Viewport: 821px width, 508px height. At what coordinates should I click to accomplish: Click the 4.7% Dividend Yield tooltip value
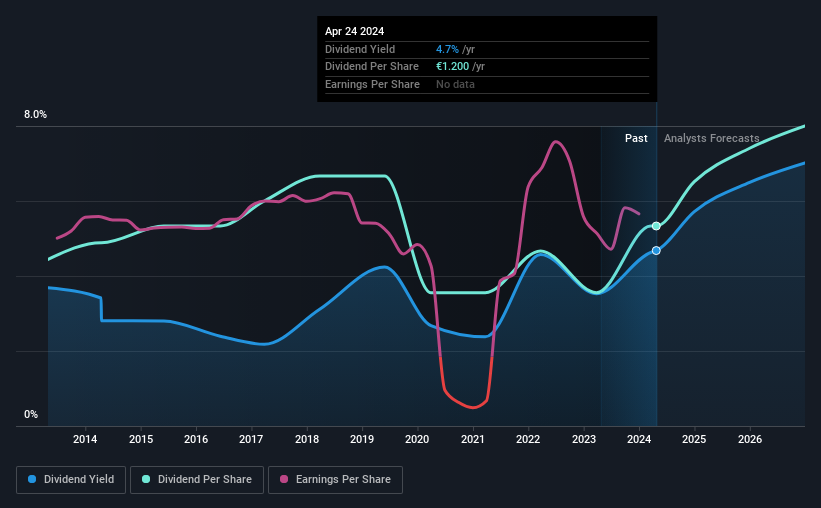[447, 49]
